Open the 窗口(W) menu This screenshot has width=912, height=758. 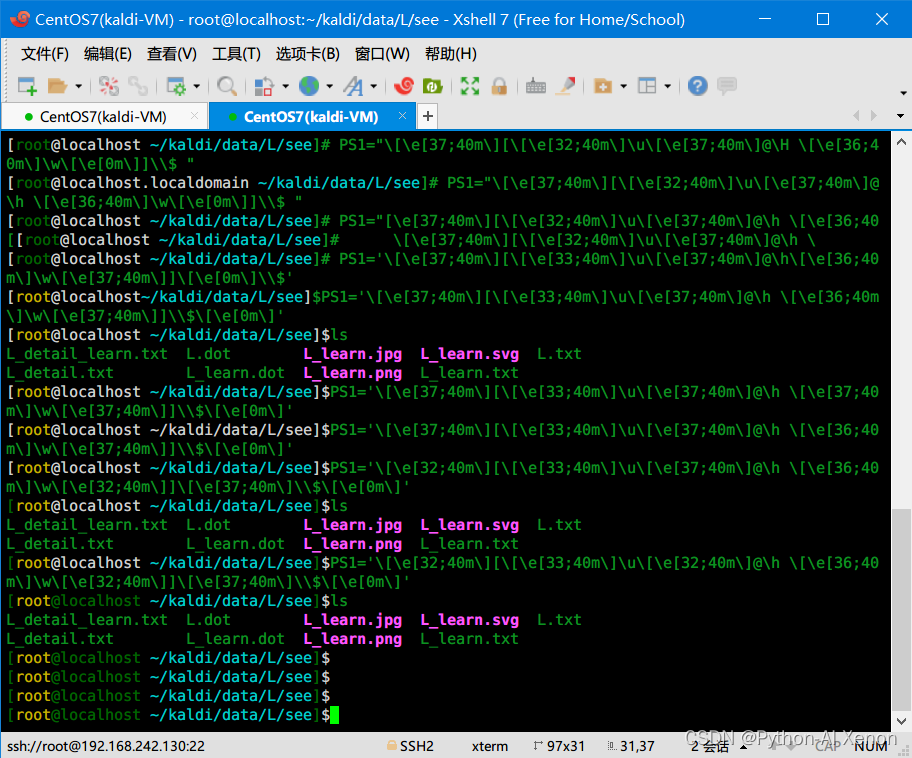382,54
